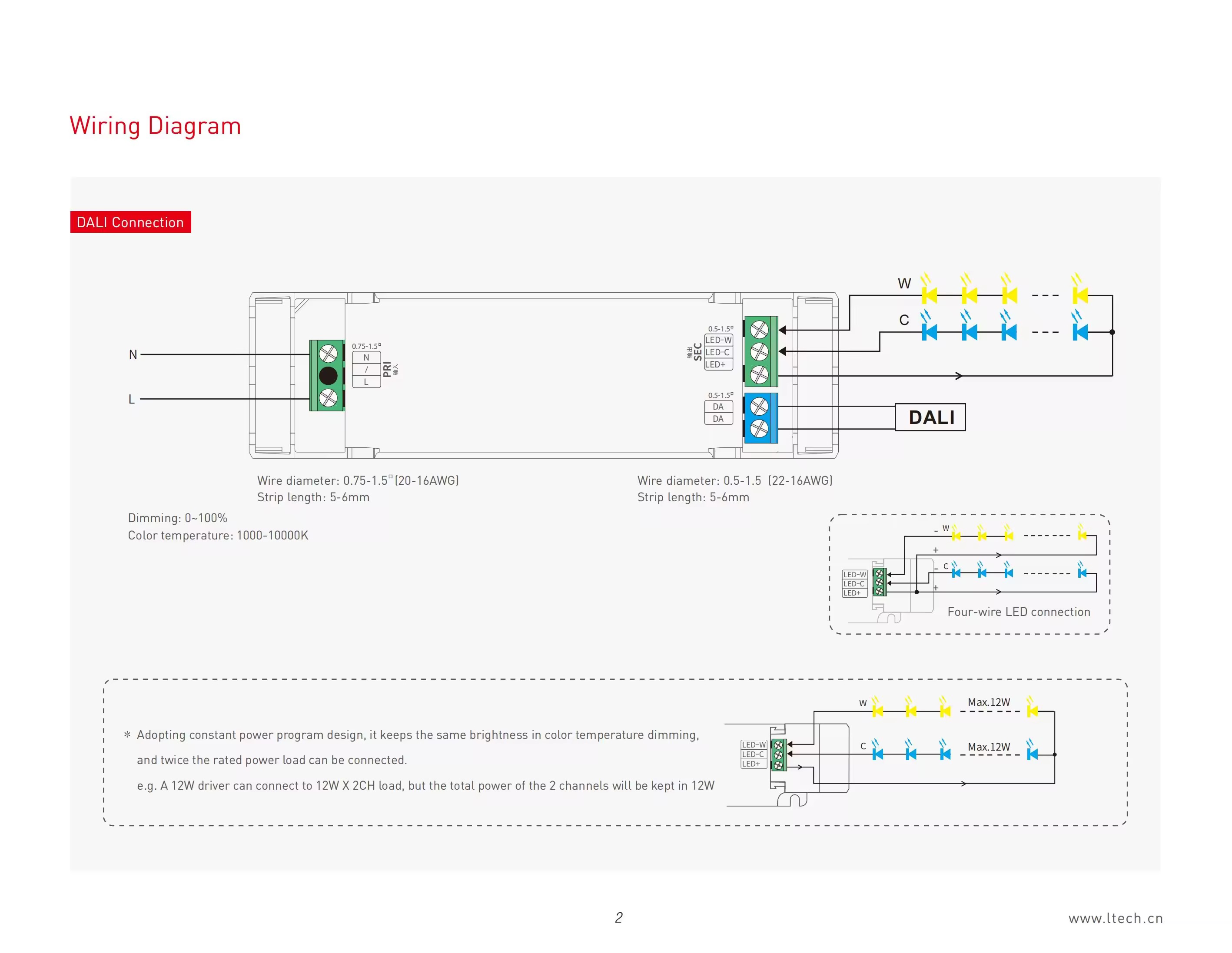Click the Color temperature 1000-10000K text
Image resolution: width=1232 pixels, height=953 pixels.
click(x=218, y=535)
